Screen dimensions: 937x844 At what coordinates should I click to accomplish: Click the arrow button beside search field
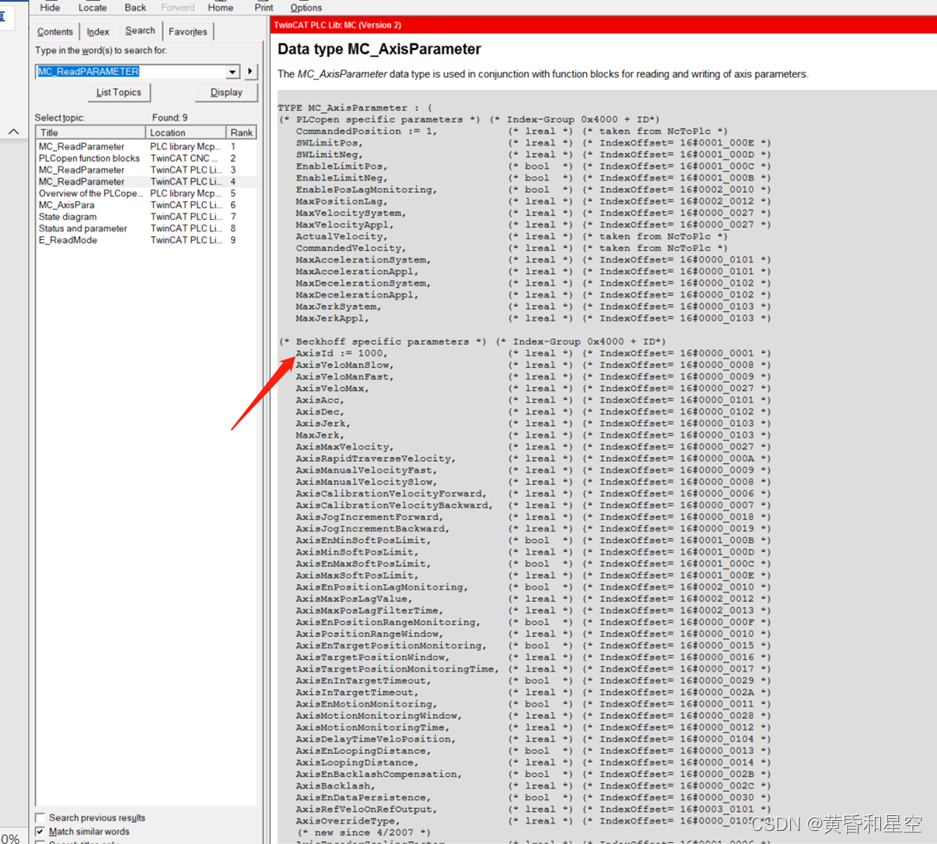coord(250,72)
